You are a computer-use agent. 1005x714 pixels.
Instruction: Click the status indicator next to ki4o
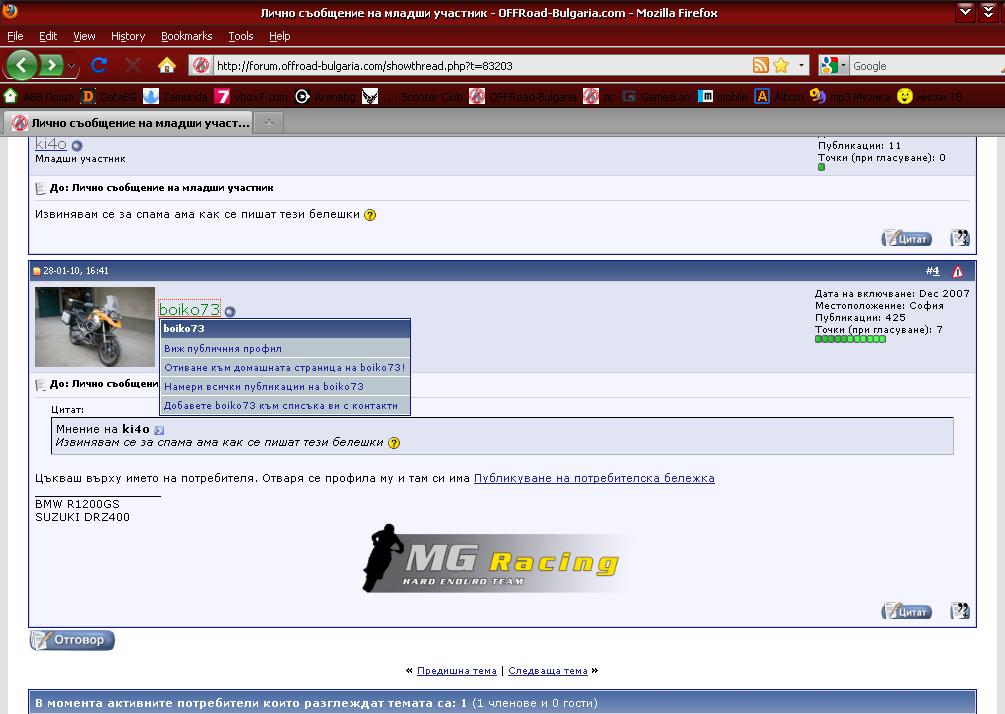tap(77, 146)
